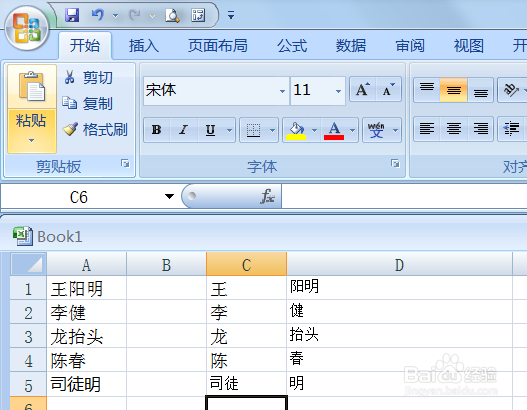Apply the red font color A
Image resolution: width=527 pixels, height=410 pixels.
(x=334, y=130)
